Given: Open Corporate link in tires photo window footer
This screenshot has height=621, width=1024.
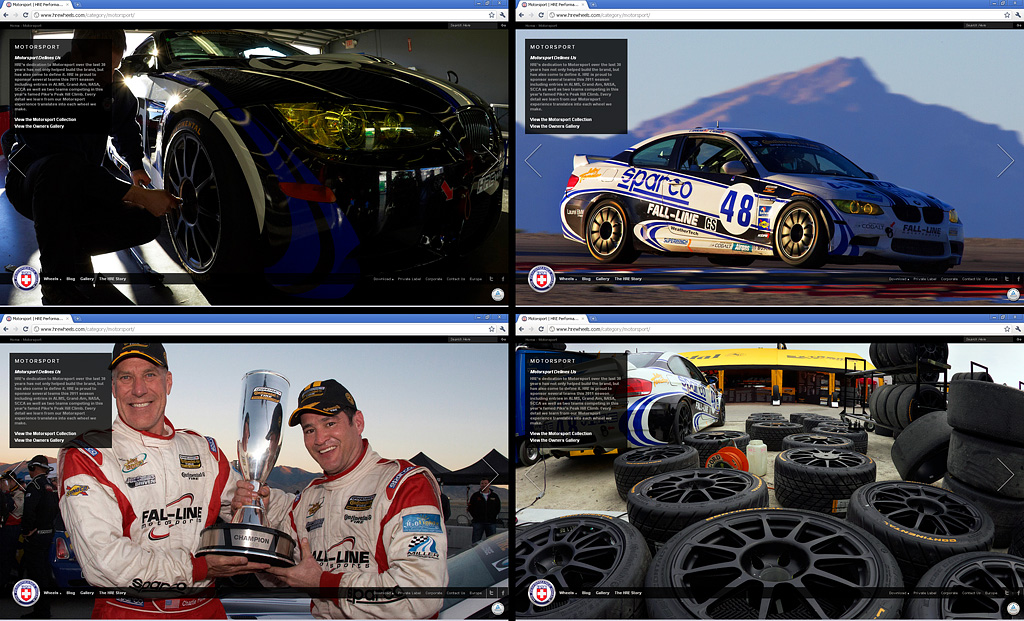Looking at the screenshot, I should (x=949, y=593).
